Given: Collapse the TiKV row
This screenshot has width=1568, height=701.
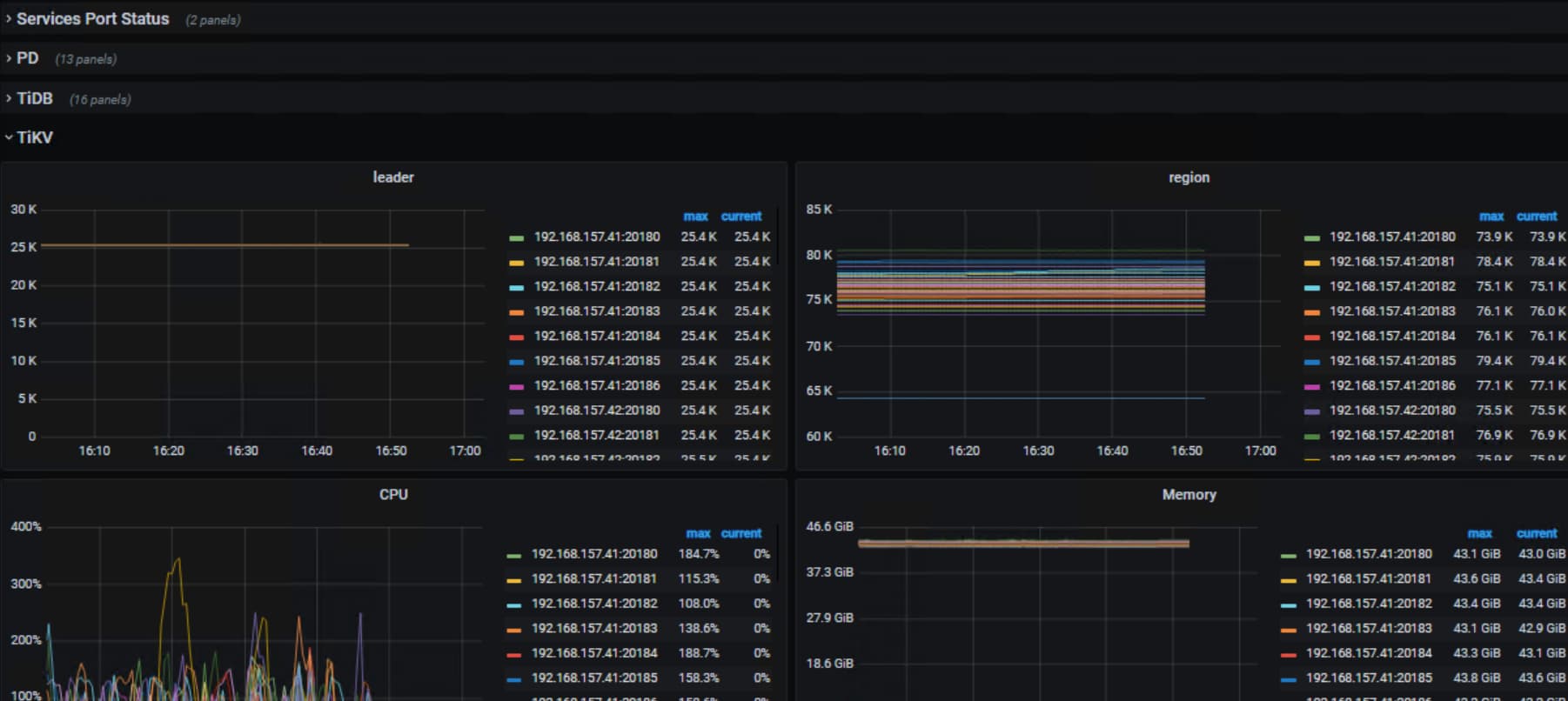Looking at the screenshot, I should tap(35, 137).
